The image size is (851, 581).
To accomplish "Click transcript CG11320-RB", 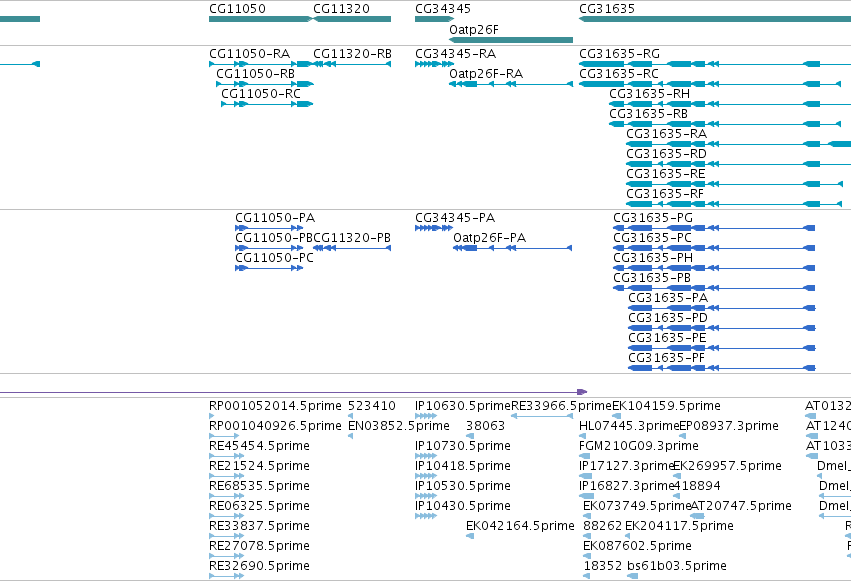I will (352, 64).
